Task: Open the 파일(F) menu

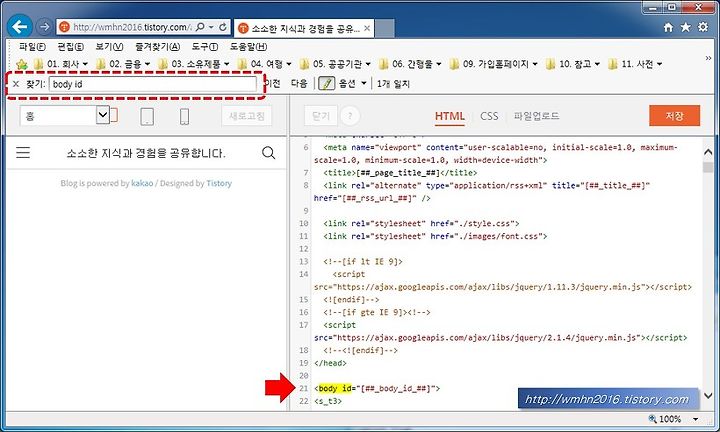Action: [x=32, y=47]
